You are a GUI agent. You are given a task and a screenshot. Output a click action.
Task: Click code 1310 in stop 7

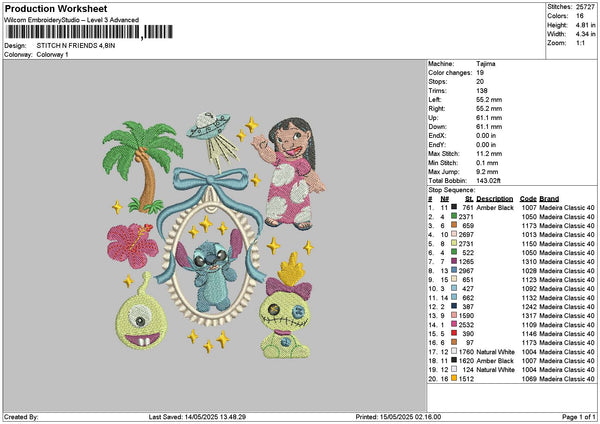click(x=529, y=262)
